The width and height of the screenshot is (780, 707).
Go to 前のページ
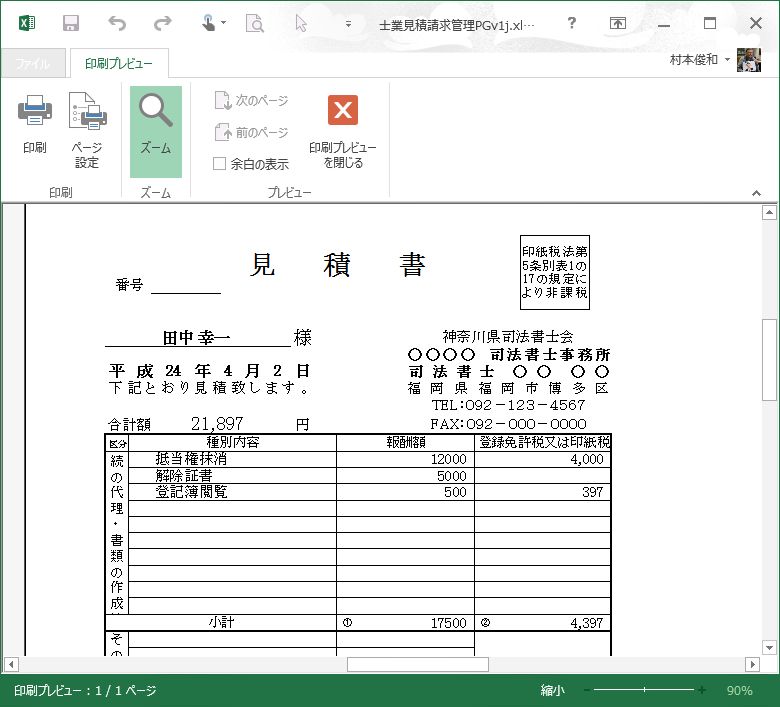(251, 132)
